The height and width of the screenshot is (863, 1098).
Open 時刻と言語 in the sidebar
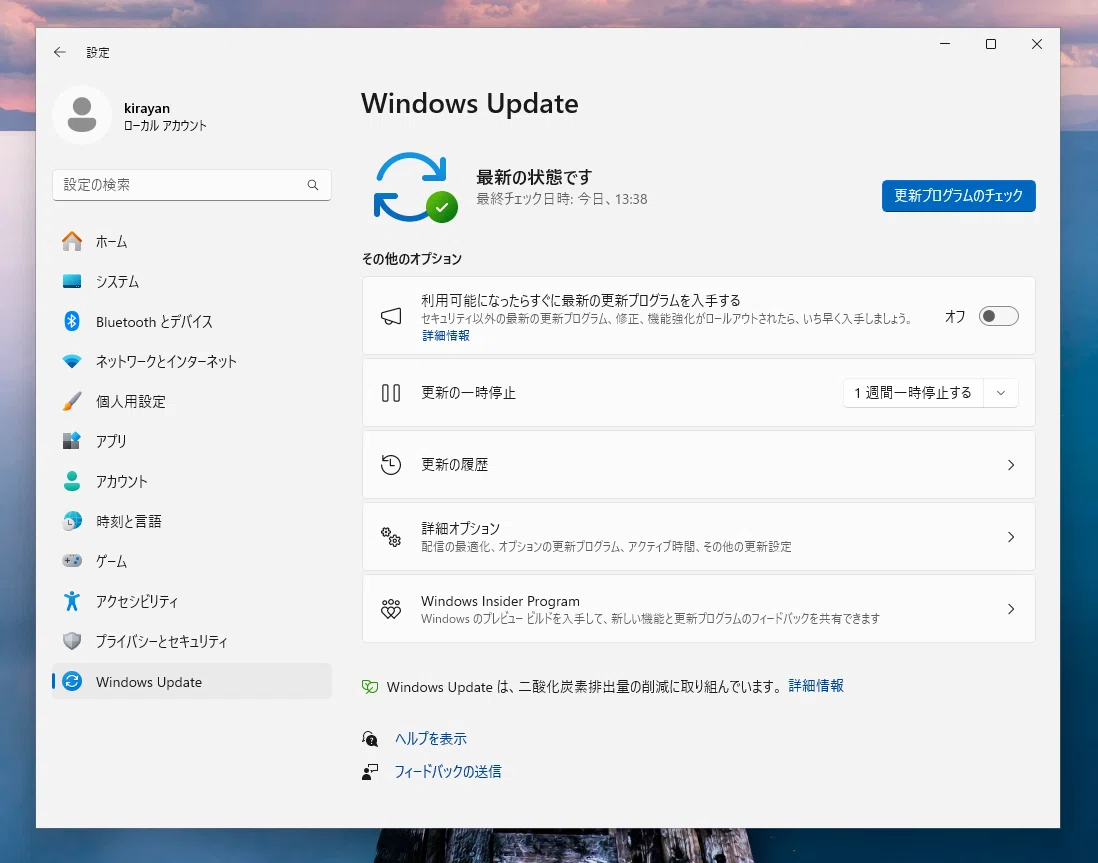[192, 521]
